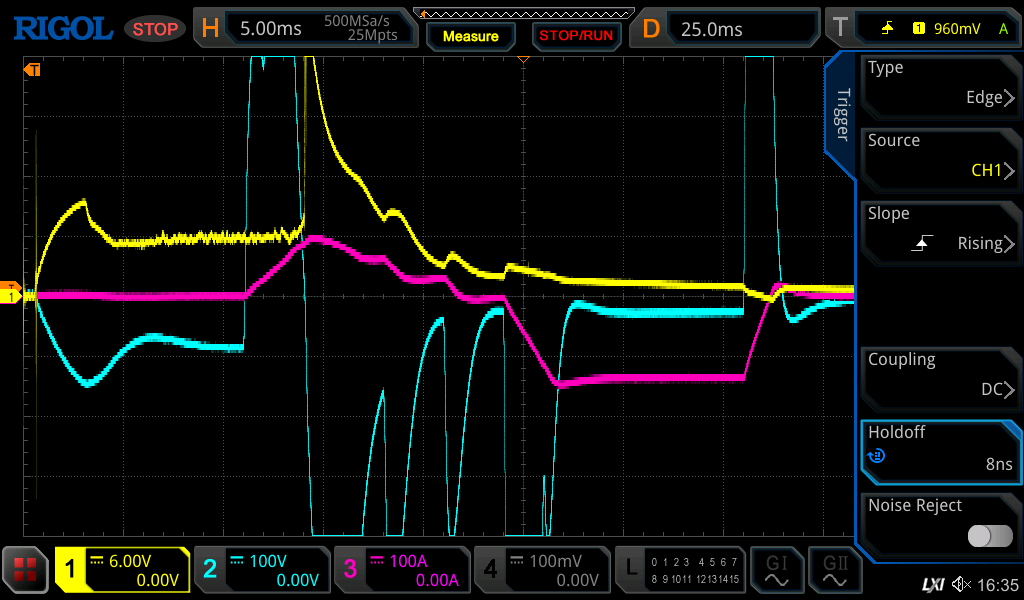Image resolution: width=1024 pixels, height=600 pixels.
Task: Click the GII waveform generator icon
Action: [x=835, y=570]
